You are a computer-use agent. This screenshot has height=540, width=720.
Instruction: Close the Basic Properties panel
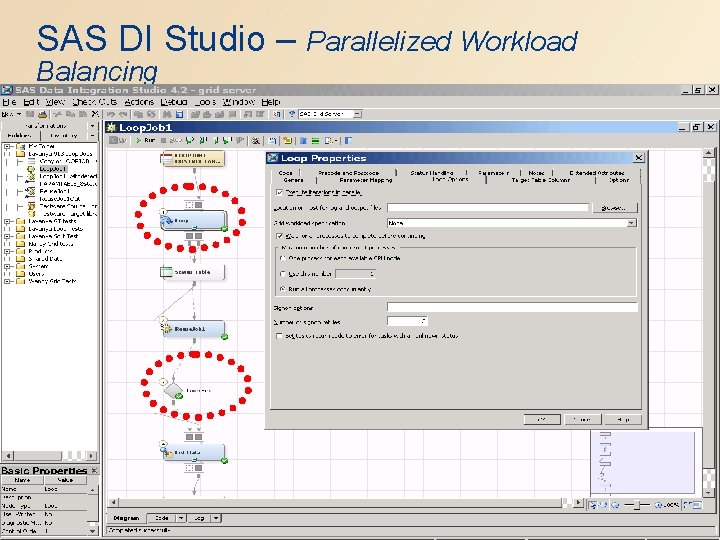point(94,470)
